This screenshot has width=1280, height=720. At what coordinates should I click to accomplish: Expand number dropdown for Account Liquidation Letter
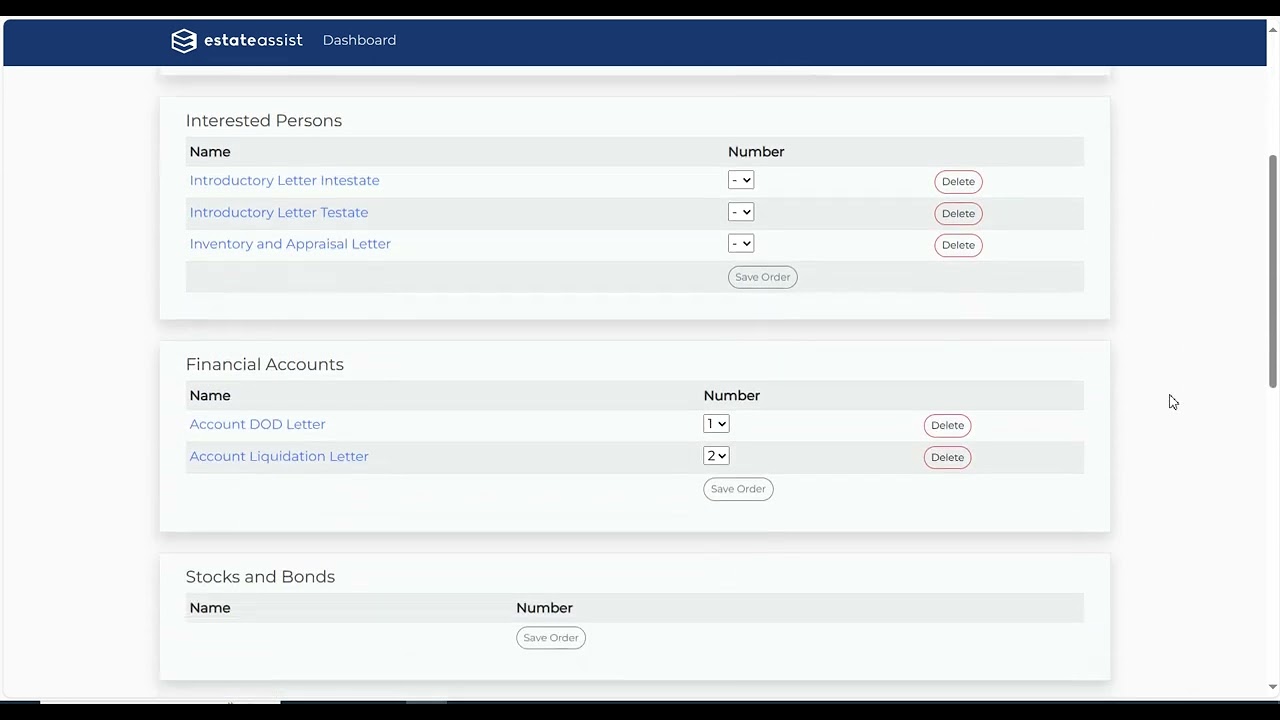(x=716, y=456)
